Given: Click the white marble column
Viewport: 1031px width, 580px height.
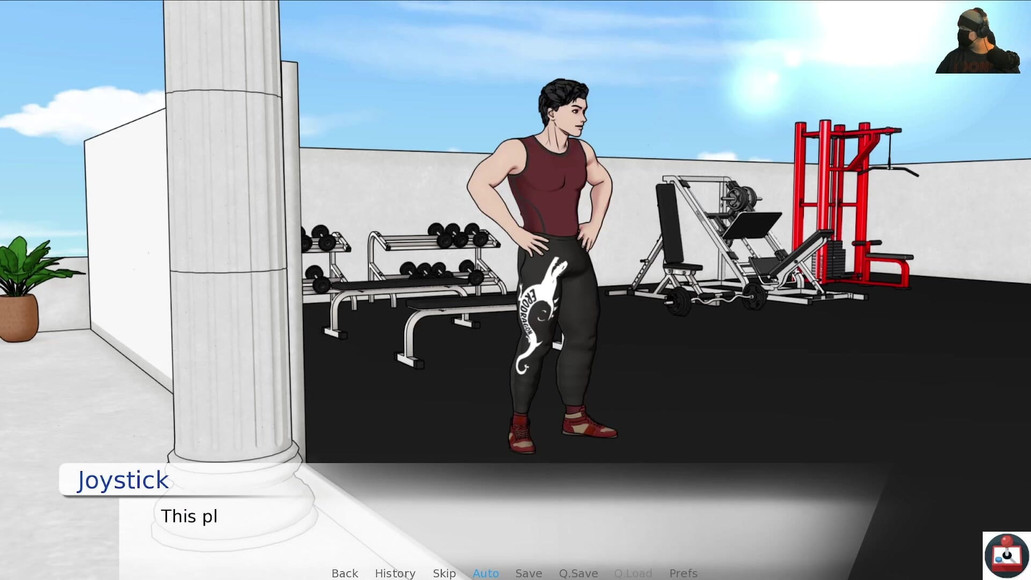Looking at the screenshot, I should tap(230, 250).
